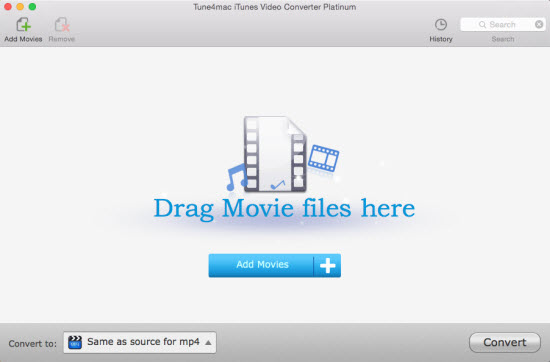
Task: Click the History label in the toolbar
Action: click(441, 39)
